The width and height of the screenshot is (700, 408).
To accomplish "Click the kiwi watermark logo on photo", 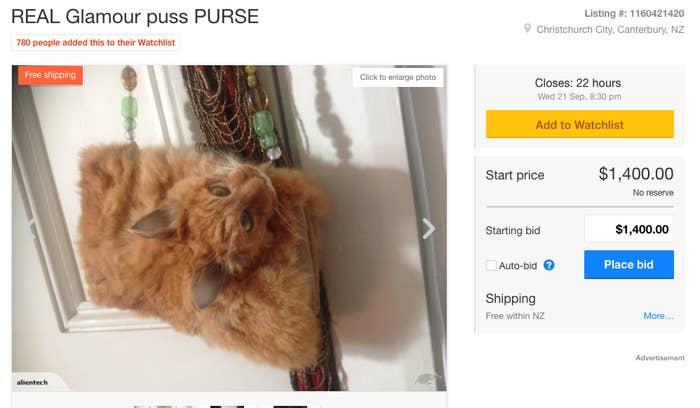I will pyautogui.click(x=427, y=380).
